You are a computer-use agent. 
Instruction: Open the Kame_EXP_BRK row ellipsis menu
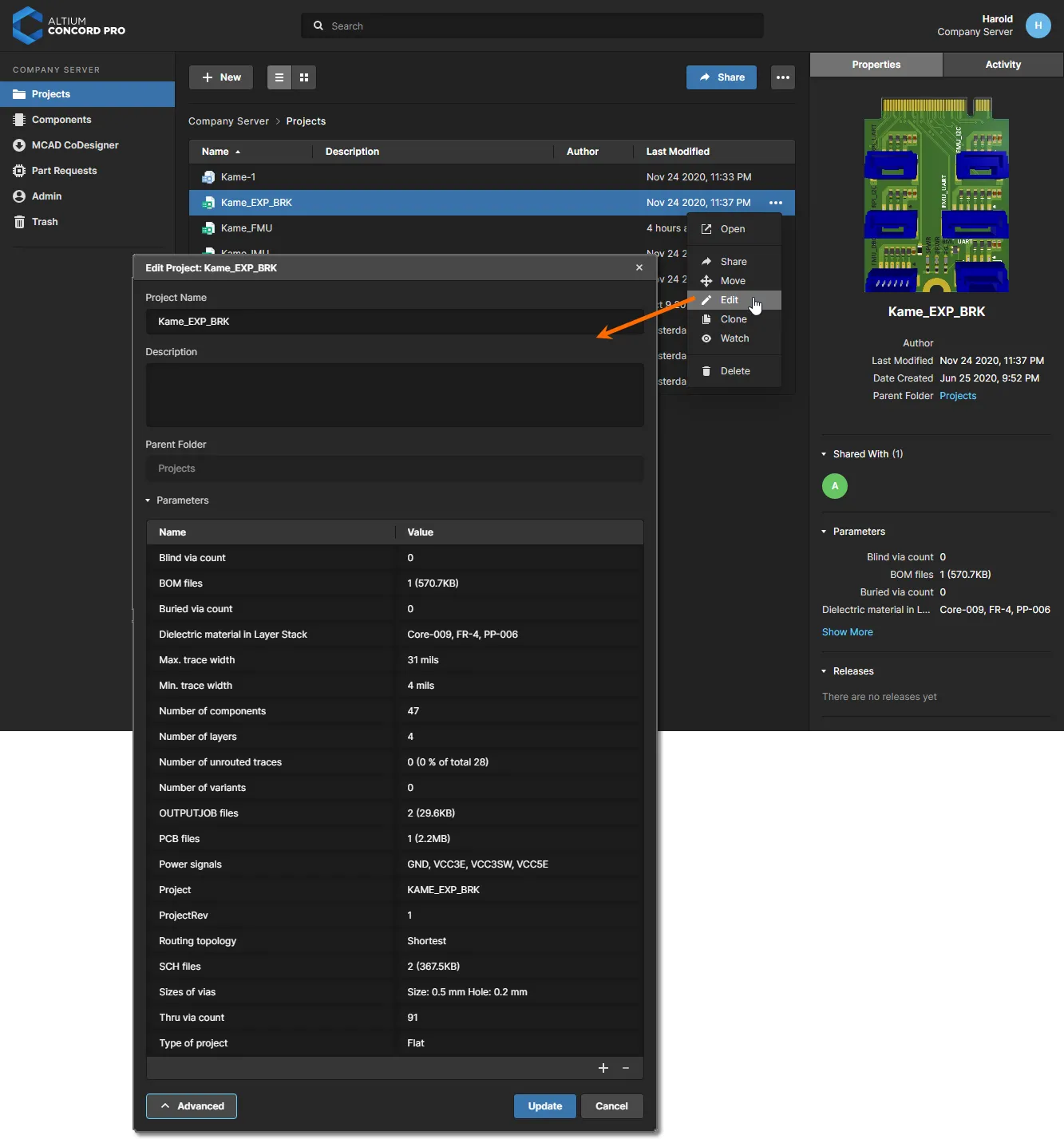pos(776,203)
